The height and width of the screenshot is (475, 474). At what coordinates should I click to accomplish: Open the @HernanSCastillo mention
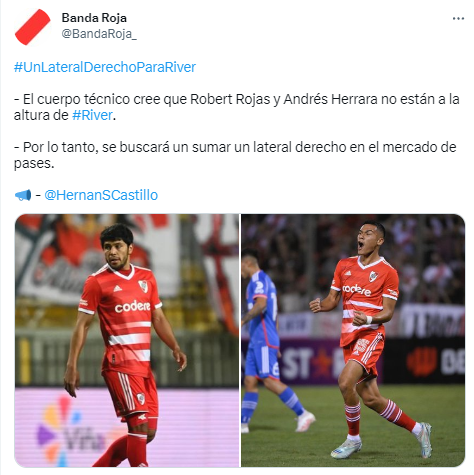click(101, 195)
